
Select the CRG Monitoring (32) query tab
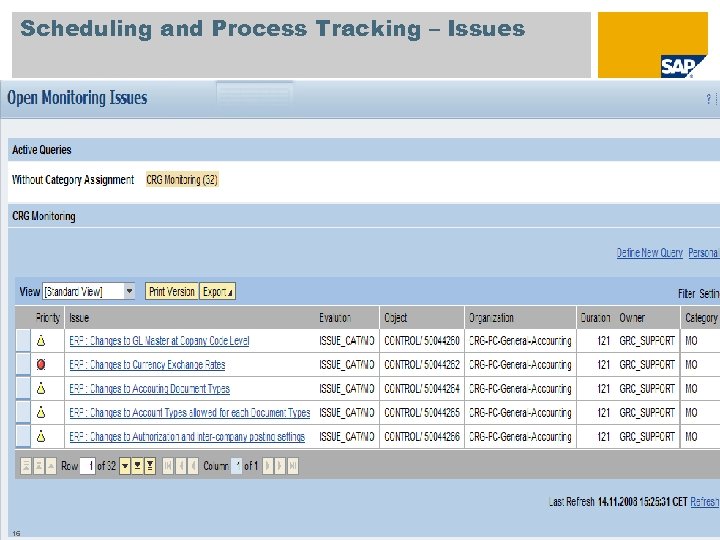pyautogui.click(x=182, y=180)
